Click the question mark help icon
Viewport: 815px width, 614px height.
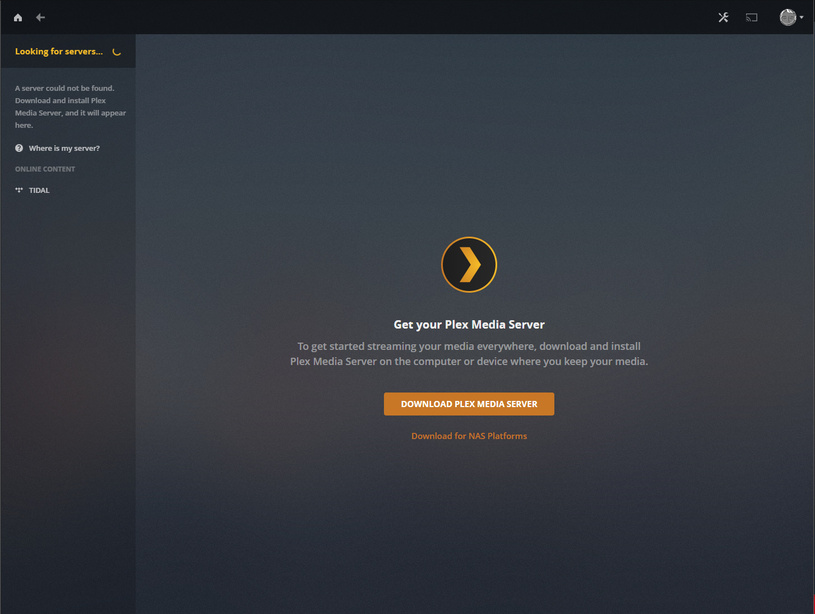pyautogui.click(x=19, y=148)
